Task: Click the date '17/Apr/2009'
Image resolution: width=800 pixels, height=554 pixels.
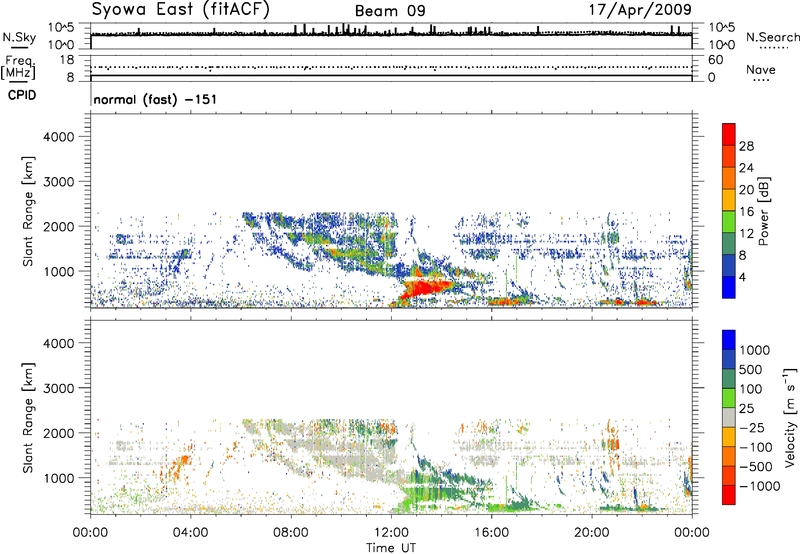Action: pyautogui.click(x=640, y=10)
